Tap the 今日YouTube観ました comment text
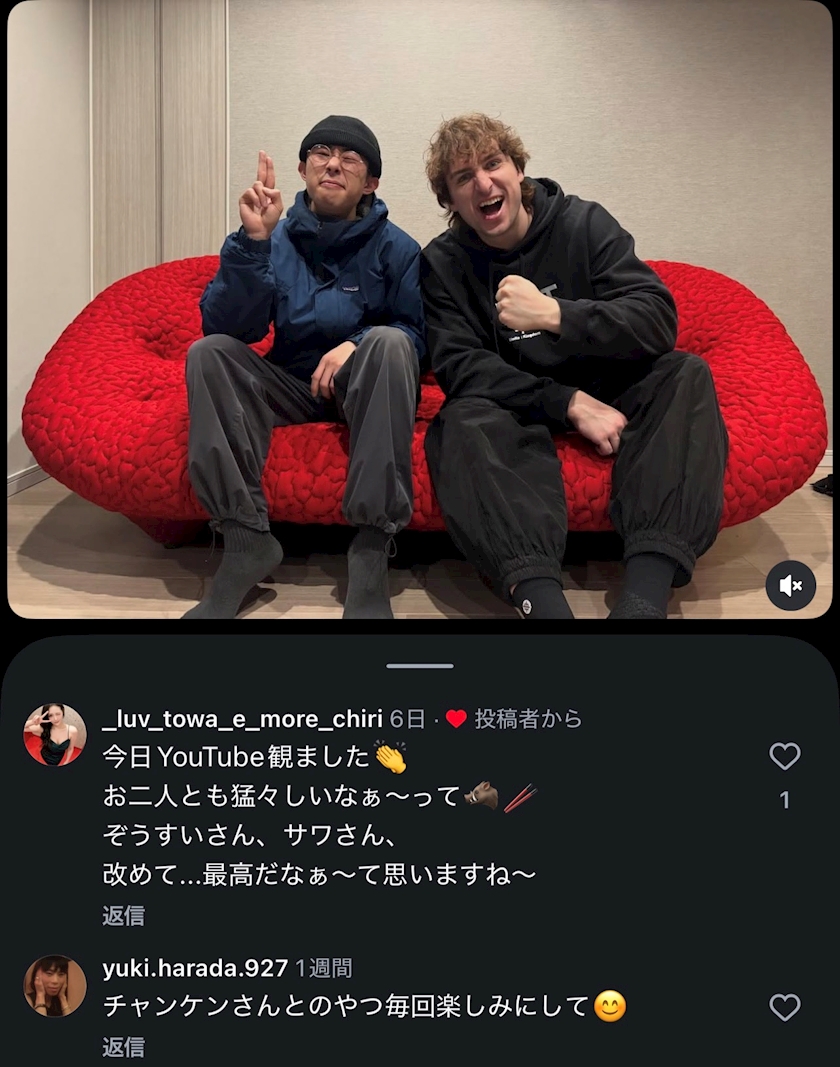The height and width of the screenshot is (1067, 840). pos(236,757)
